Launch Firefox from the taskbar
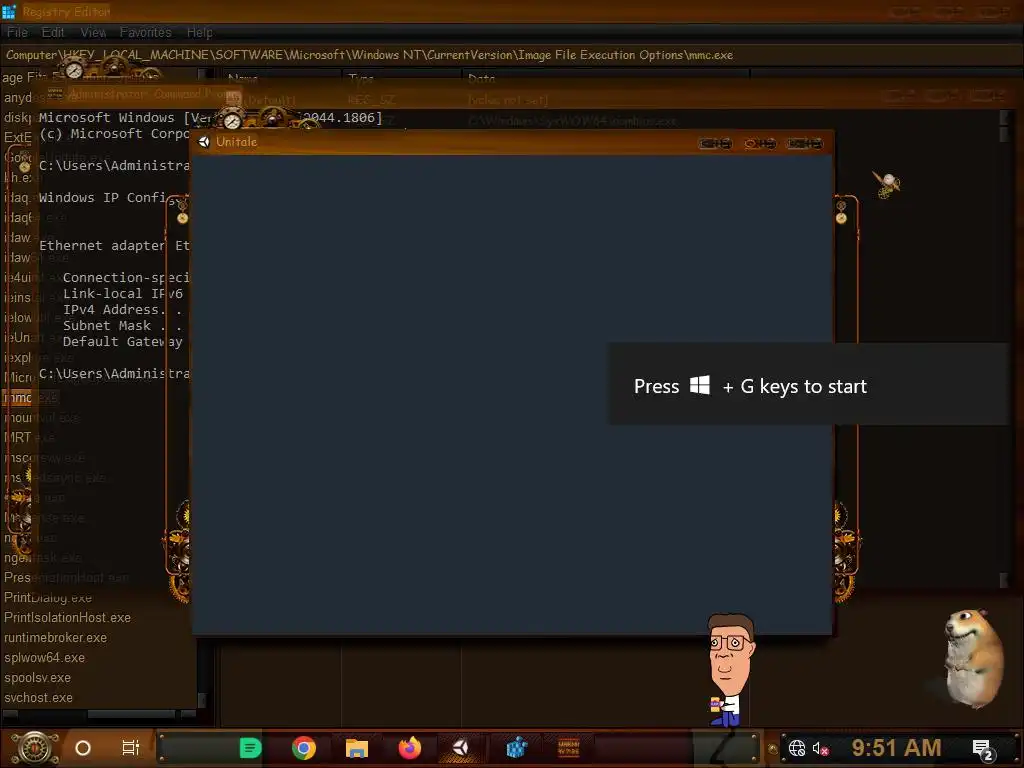The image size is (1024, 768). [x=410, y=748]
